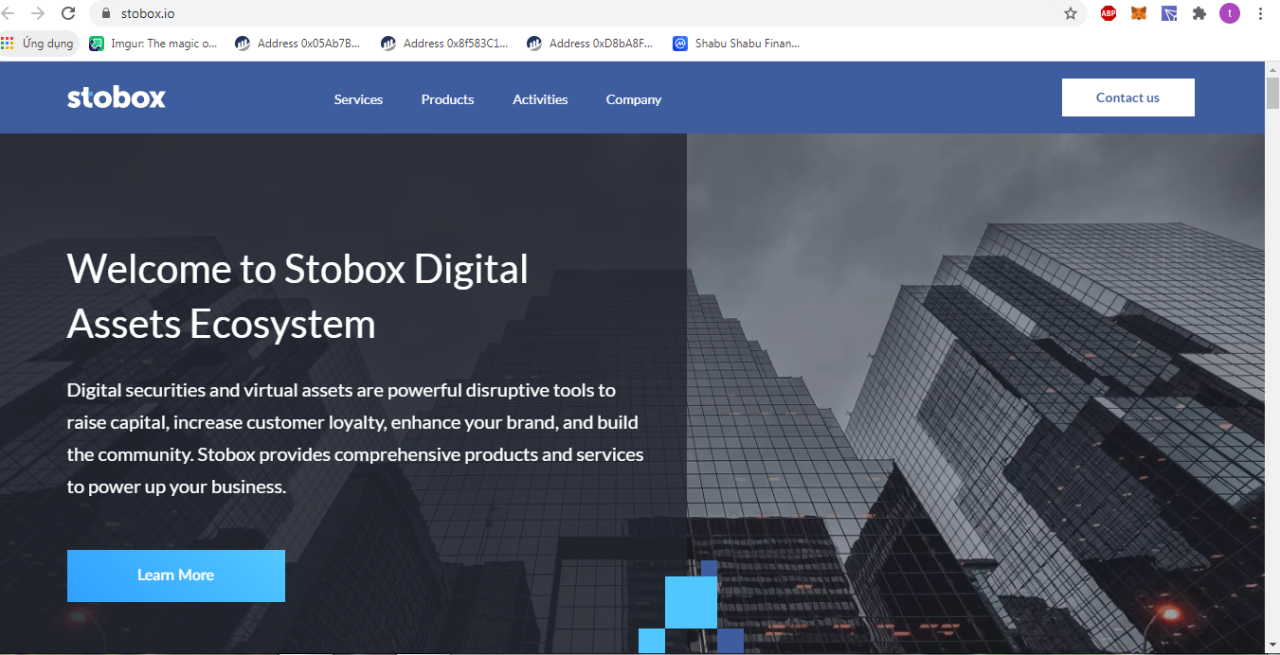Open the Ứng dụng apps shortcut
Image resolution: width=1280 pixels, height=655 pixels.
coord(39,43)
